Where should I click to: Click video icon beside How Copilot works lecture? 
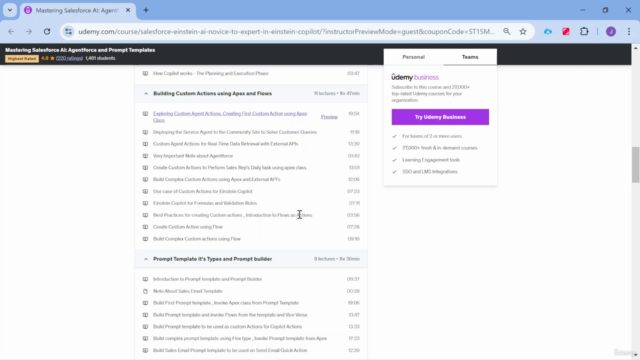pos(145,73)
